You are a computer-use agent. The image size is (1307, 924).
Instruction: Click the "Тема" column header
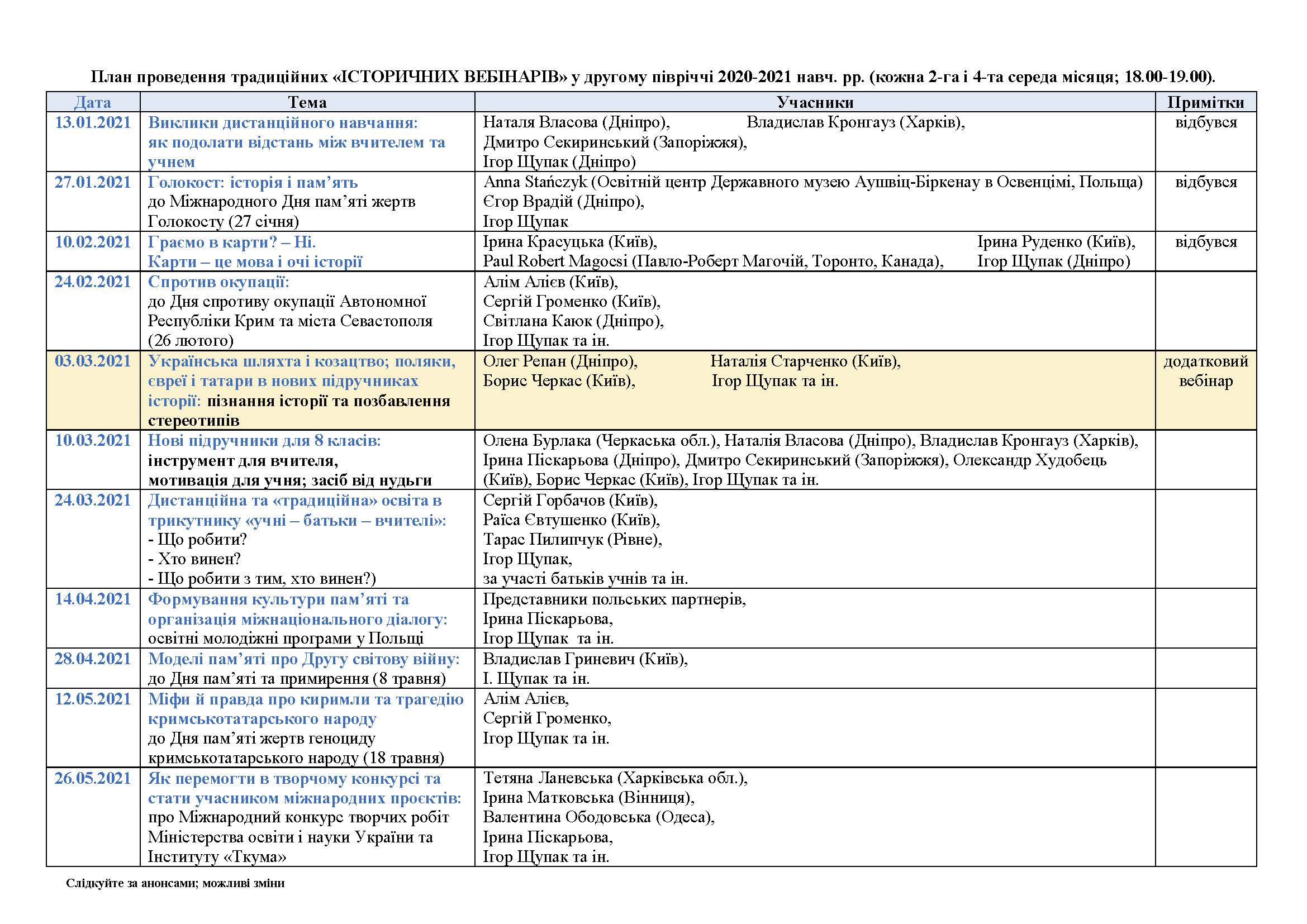tap(307, 102)
